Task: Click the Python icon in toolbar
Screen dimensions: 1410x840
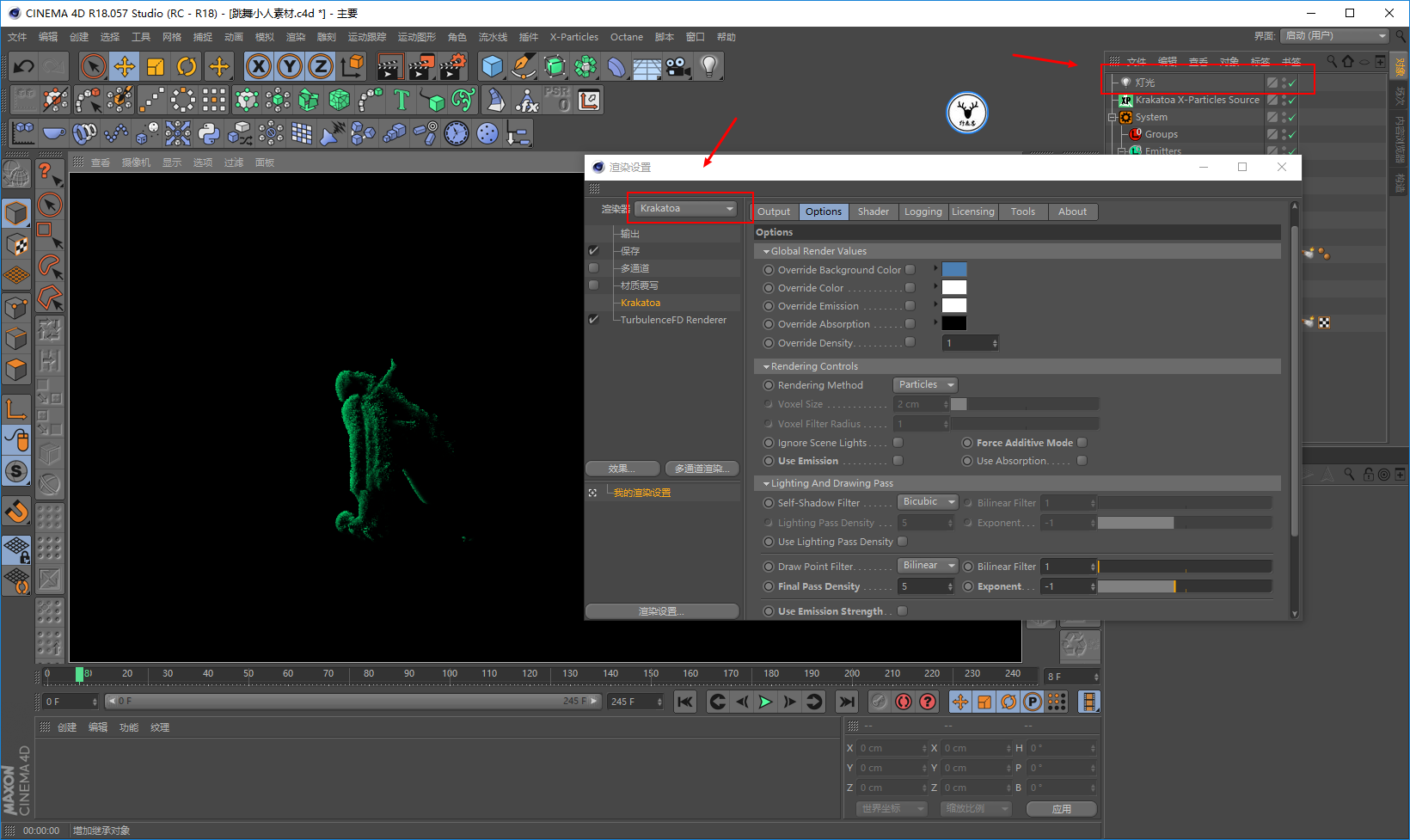Action: click(209, 133)
